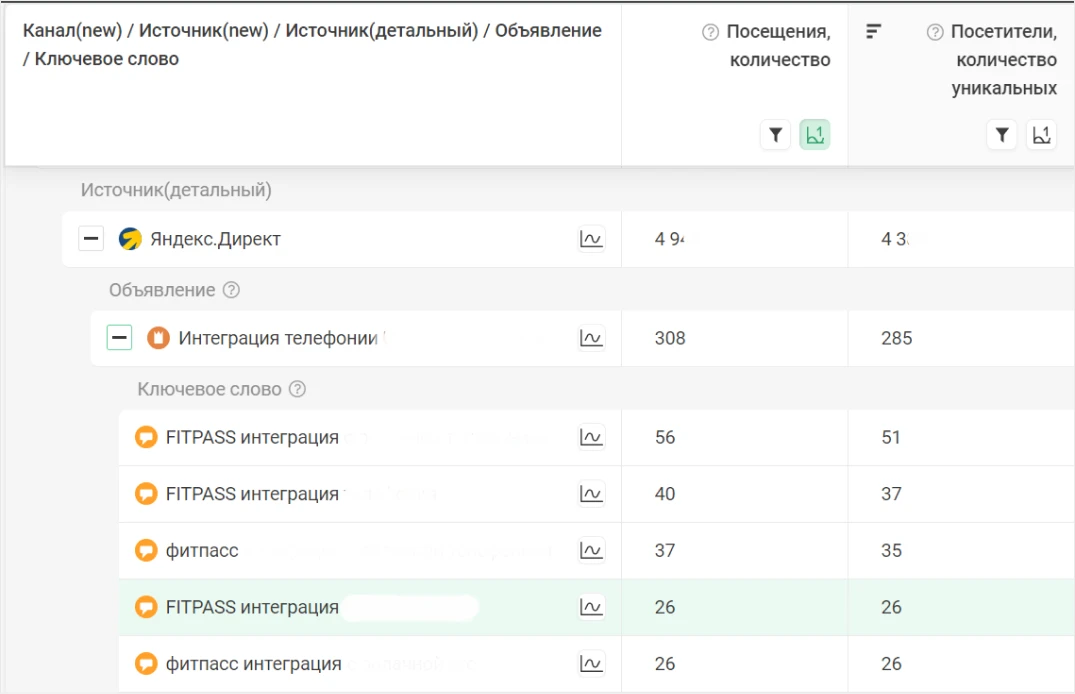Click the highlighted FITPASS интеграция keyword row
The image size is (1075, 694).
(x=252, y=607)
